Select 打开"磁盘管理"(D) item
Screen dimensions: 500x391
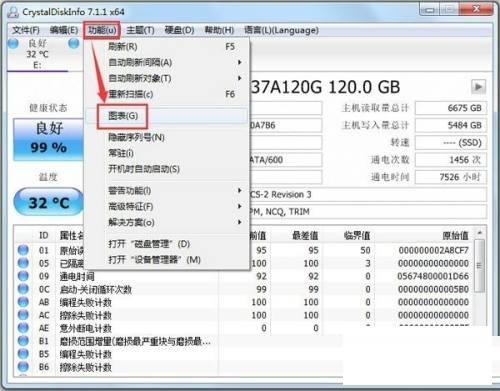[x=167, y=244]
